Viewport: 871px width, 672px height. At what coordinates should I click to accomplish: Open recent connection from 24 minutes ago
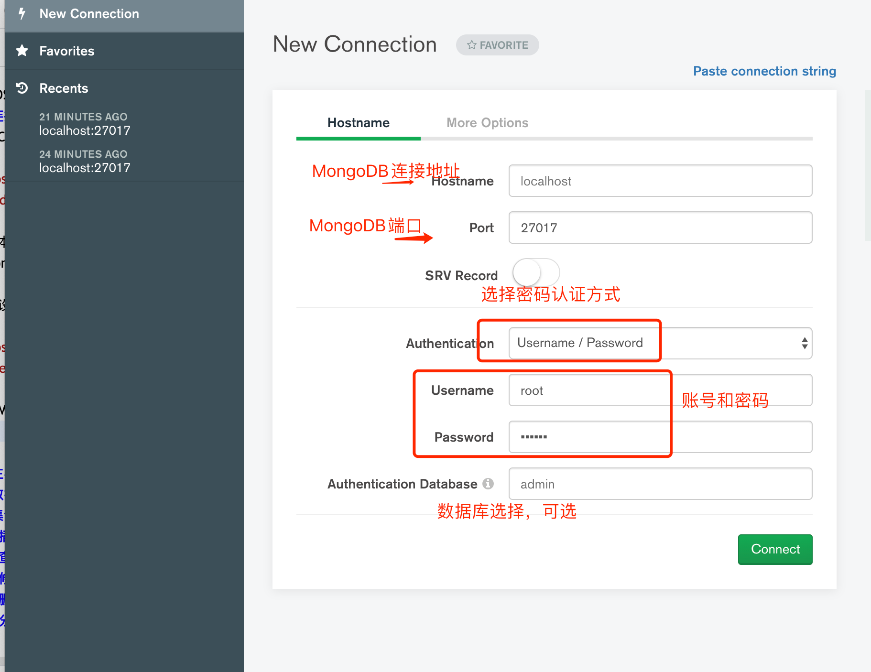pyautogui.click(x=84, y=162)
